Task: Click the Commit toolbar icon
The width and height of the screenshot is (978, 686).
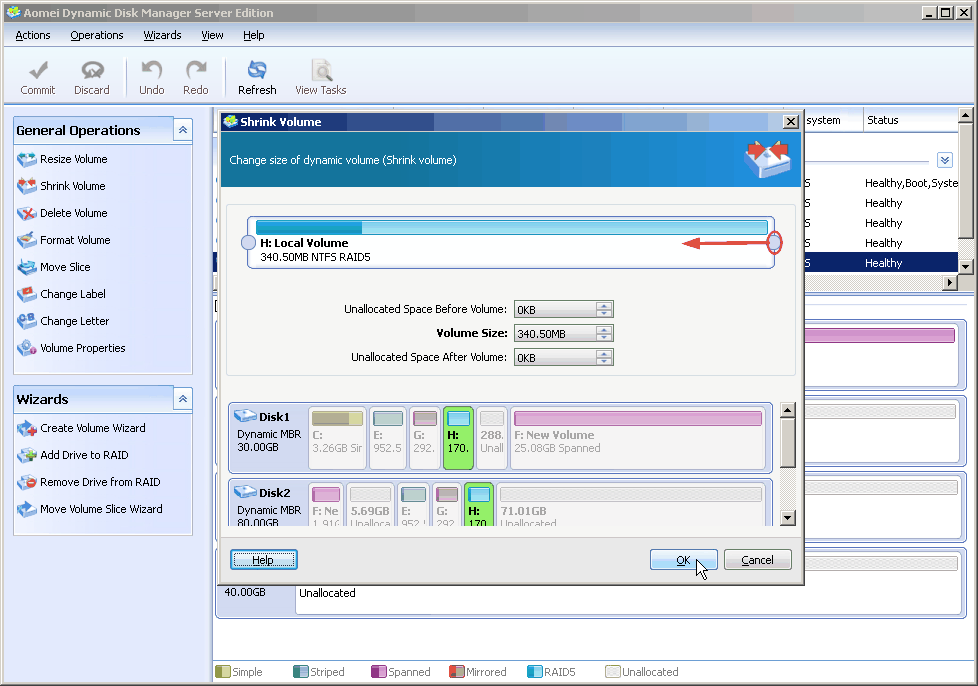Action: pos(38,78)
